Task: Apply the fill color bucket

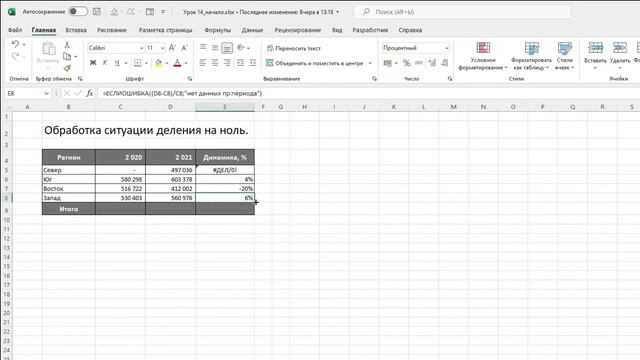Action: click(x=158, y=63)
